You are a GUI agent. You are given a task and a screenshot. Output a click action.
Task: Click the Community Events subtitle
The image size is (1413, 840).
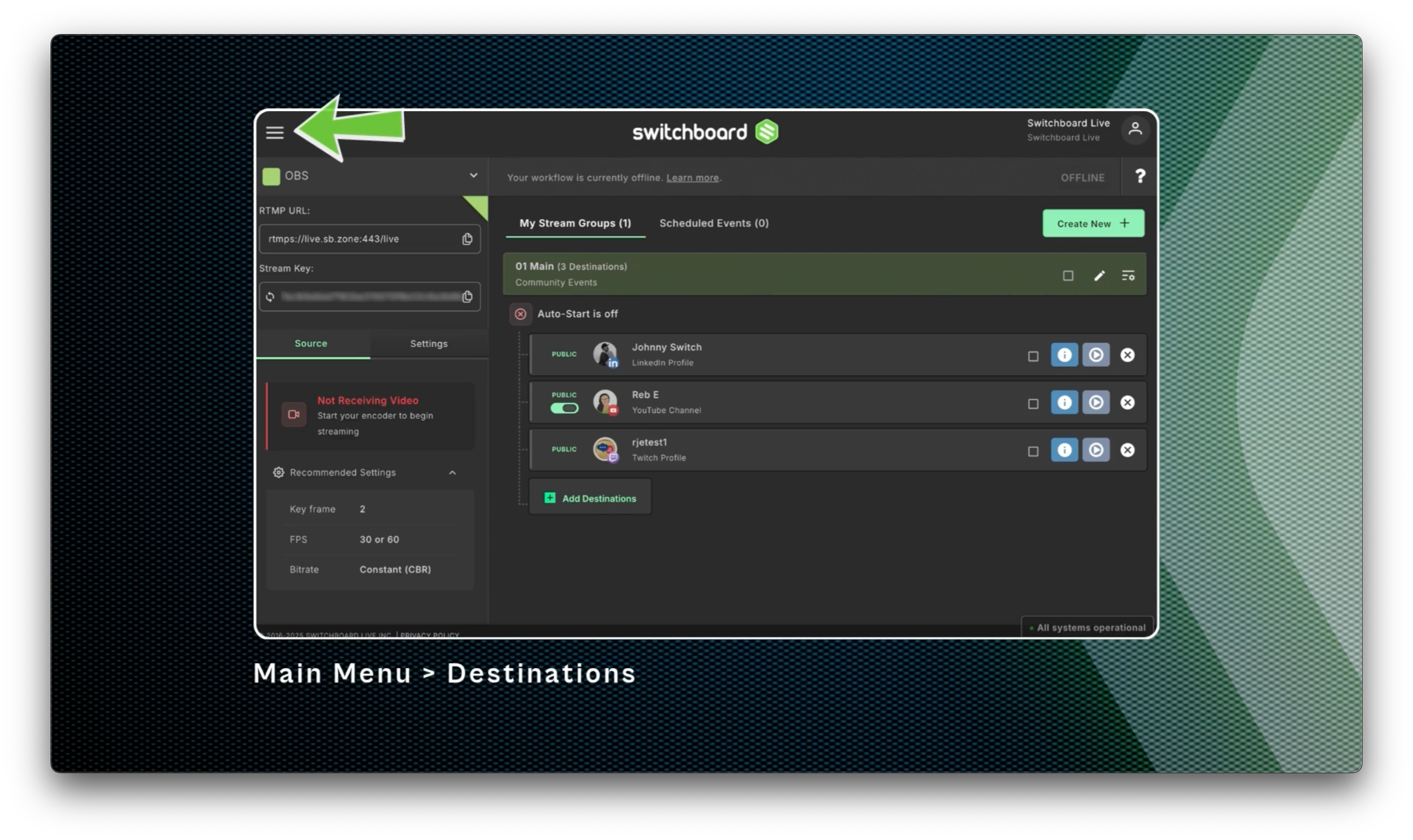click(x=555, y=283)
